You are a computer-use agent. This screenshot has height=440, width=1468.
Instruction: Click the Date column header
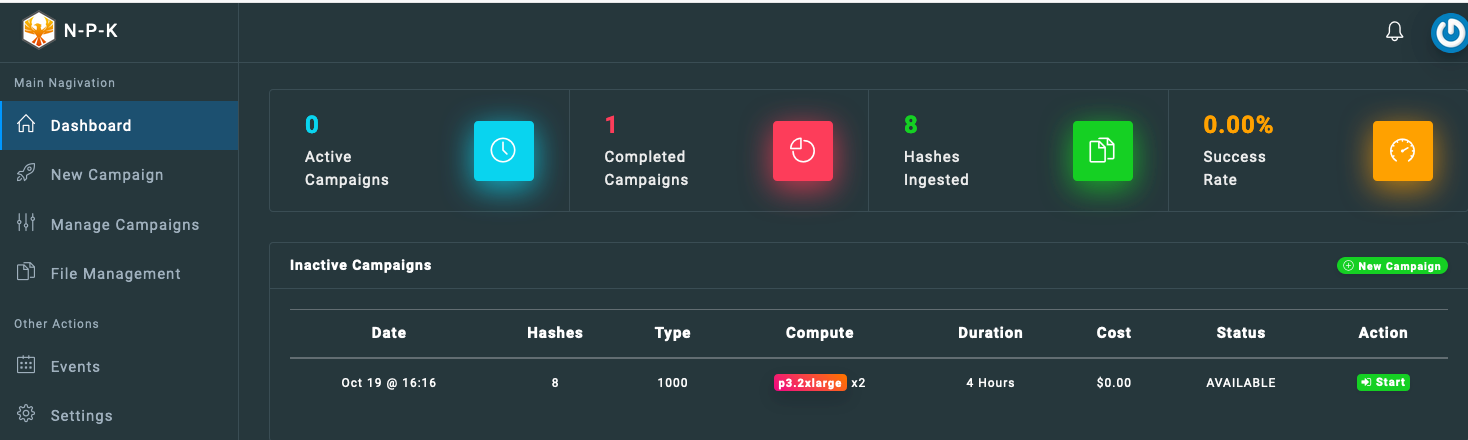(x=388, y=333)
